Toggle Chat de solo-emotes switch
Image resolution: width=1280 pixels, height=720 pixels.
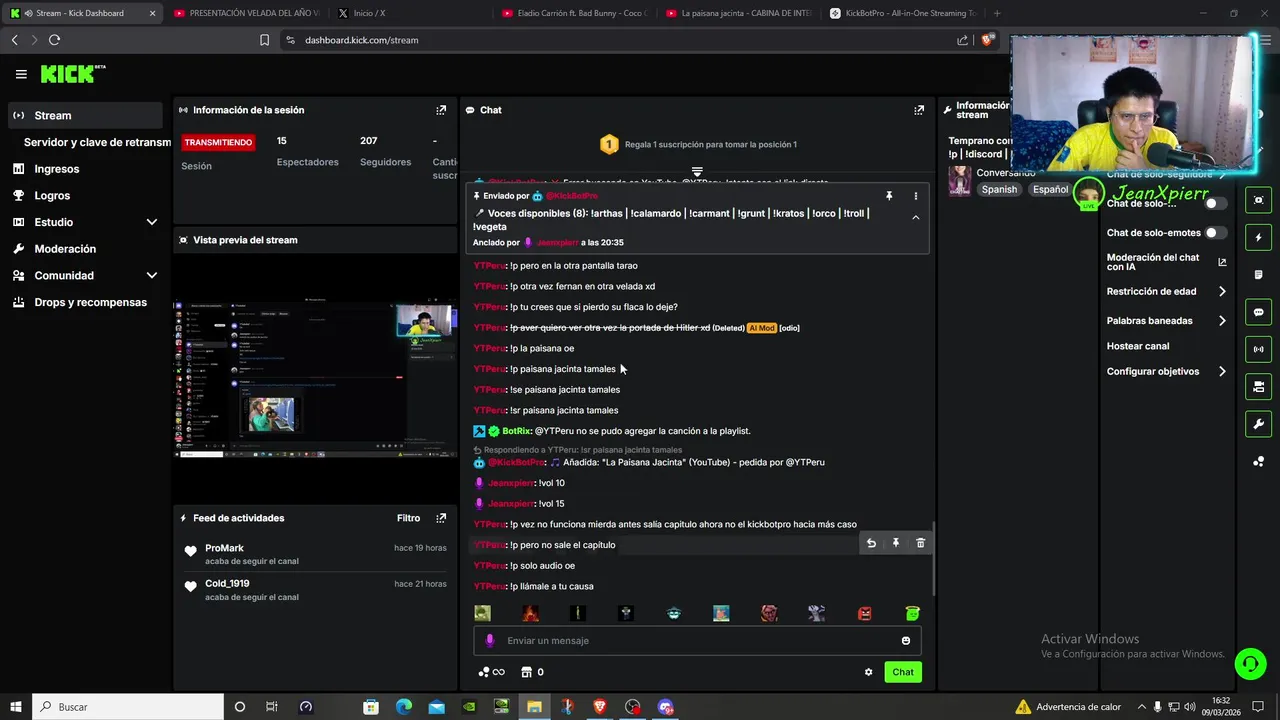pos(1216,233)
